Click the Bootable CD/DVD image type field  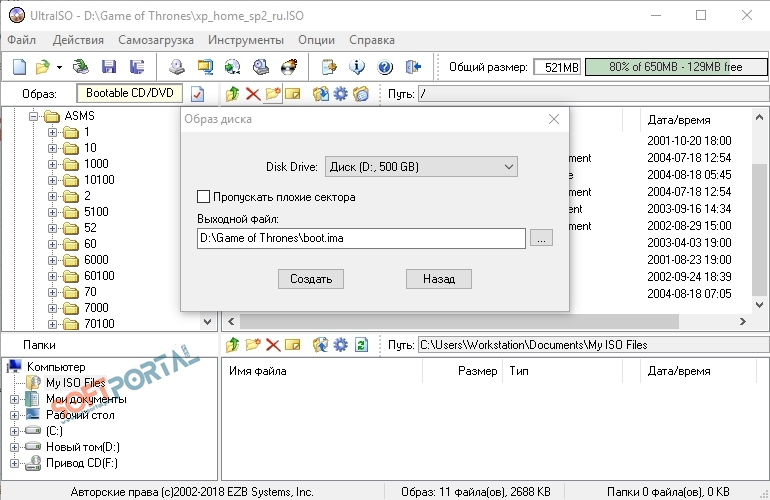pyautogui.click(x=130, y=93)
